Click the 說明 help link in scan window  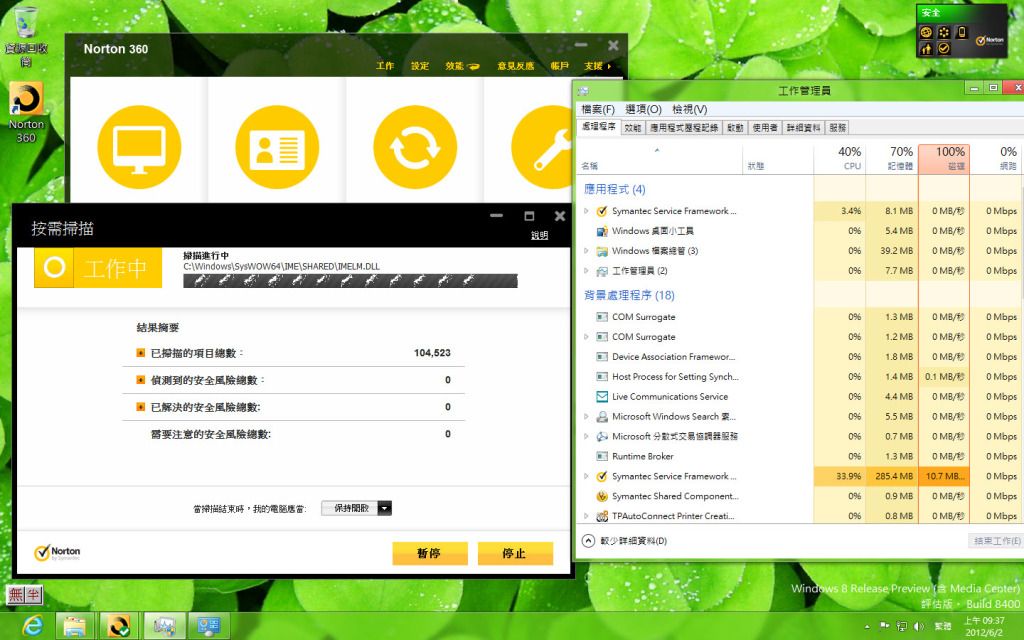pyautogui.click(x=539, y=236)
